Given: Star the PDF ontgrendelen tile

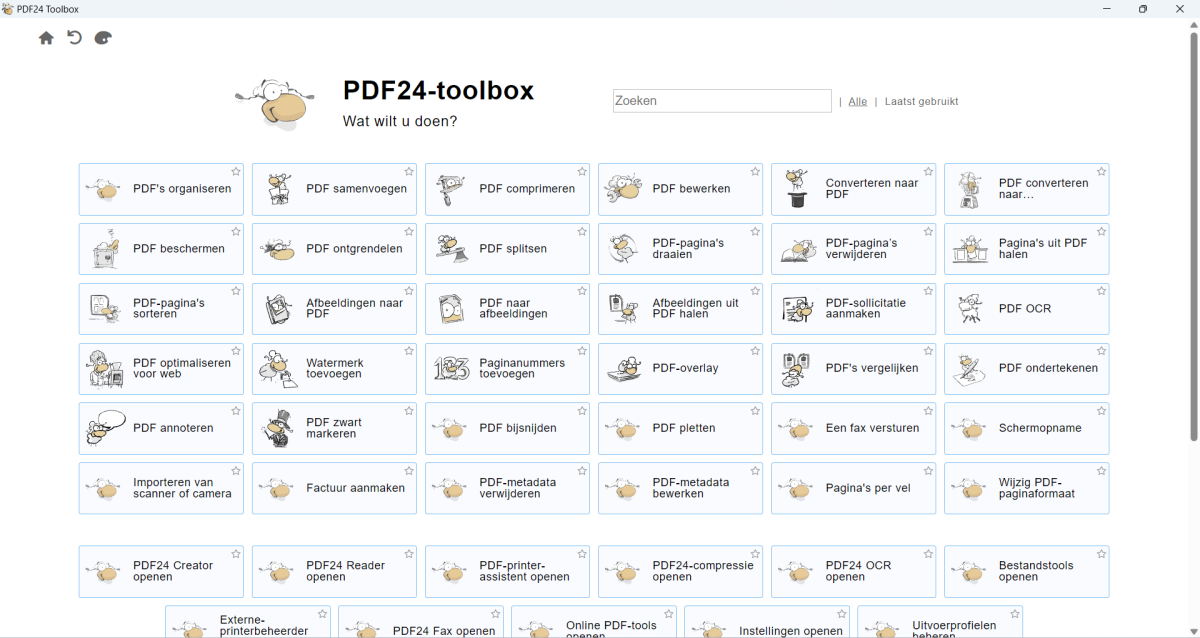Looking at the screenshot, I should click(409, 232).
